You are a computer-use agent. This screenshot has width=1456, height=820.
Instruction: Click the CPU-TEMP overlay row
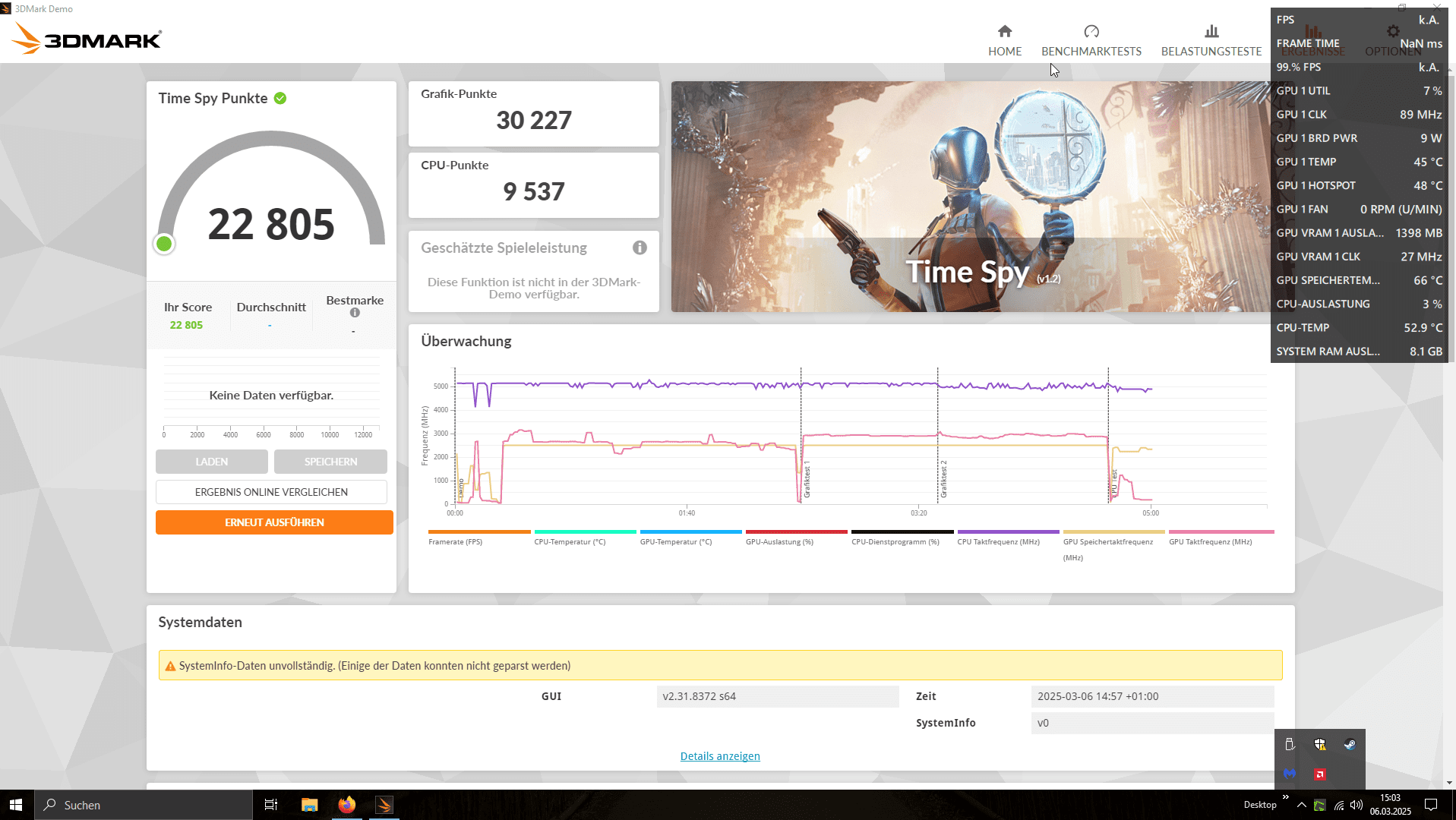tap(1359, 327)
